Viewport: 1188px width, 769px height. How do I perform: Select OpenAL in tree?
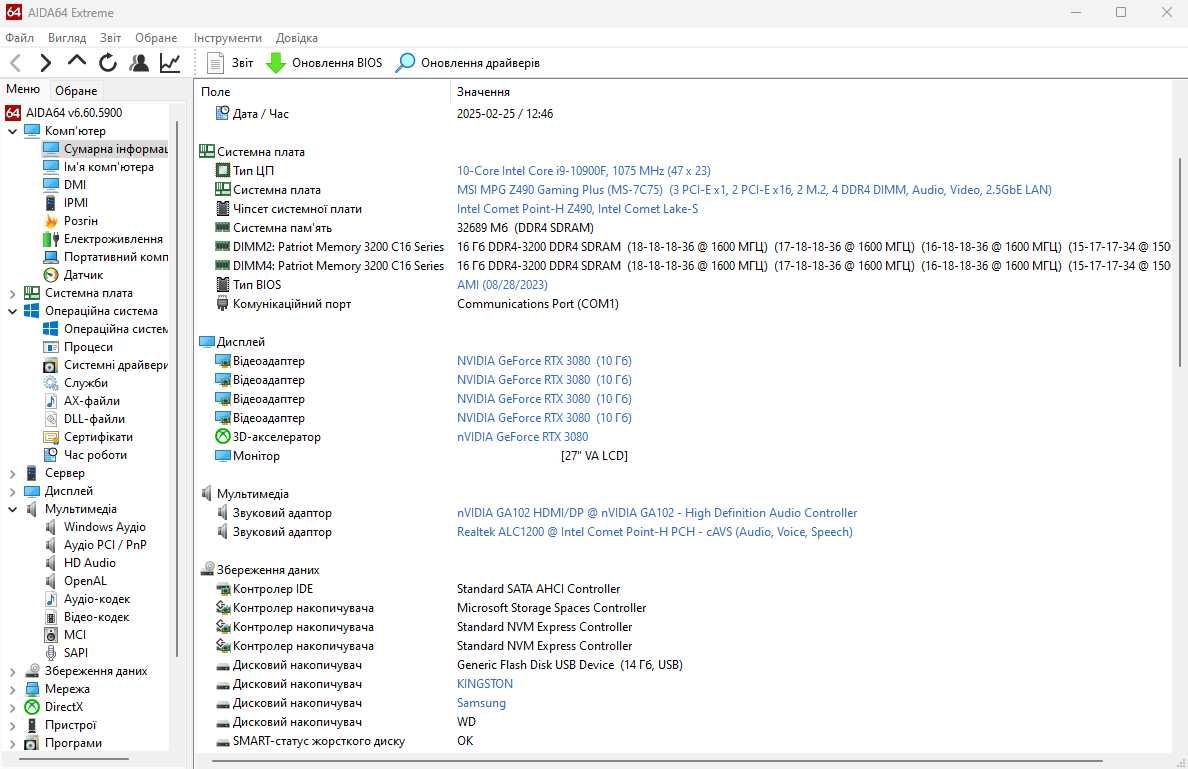pos(85,581)
